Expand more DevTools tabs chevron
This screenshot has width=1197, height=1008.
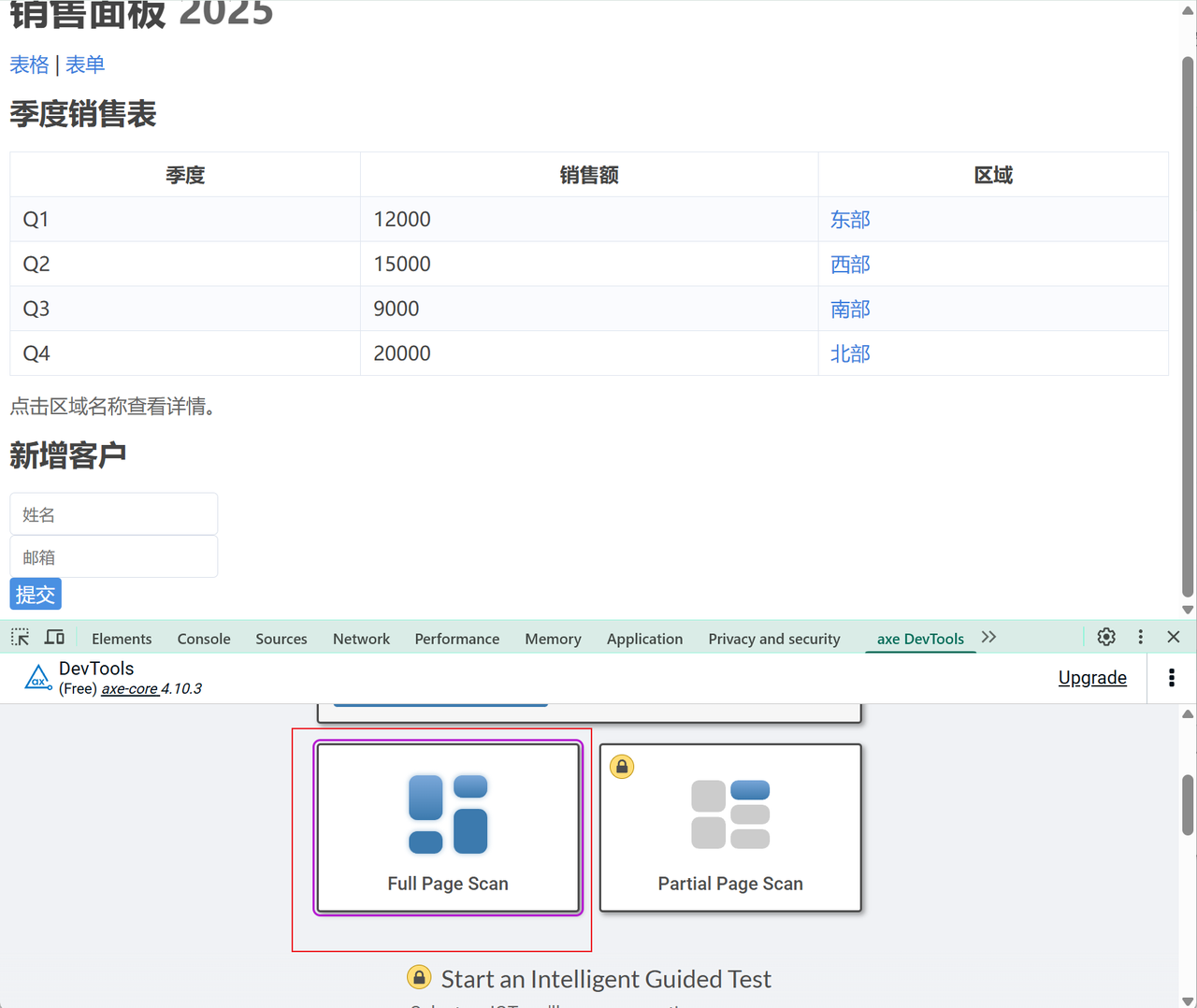pyautogui.click(x=988, y=637)
